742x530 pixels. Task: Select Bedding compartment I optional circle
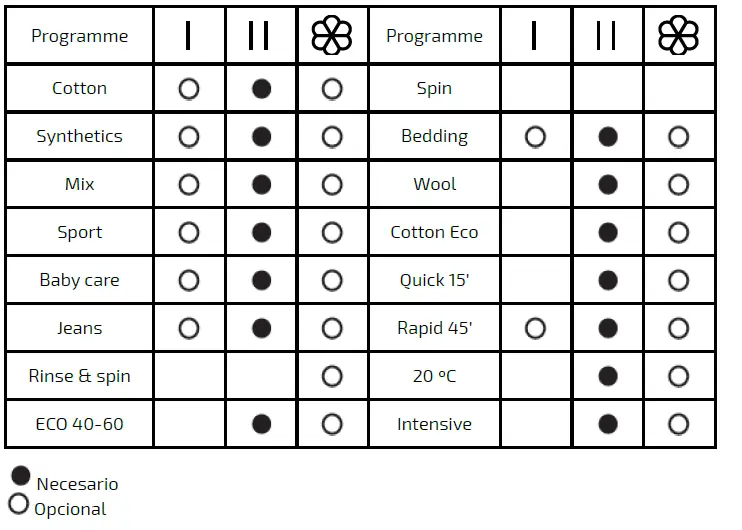click(535, 136)
